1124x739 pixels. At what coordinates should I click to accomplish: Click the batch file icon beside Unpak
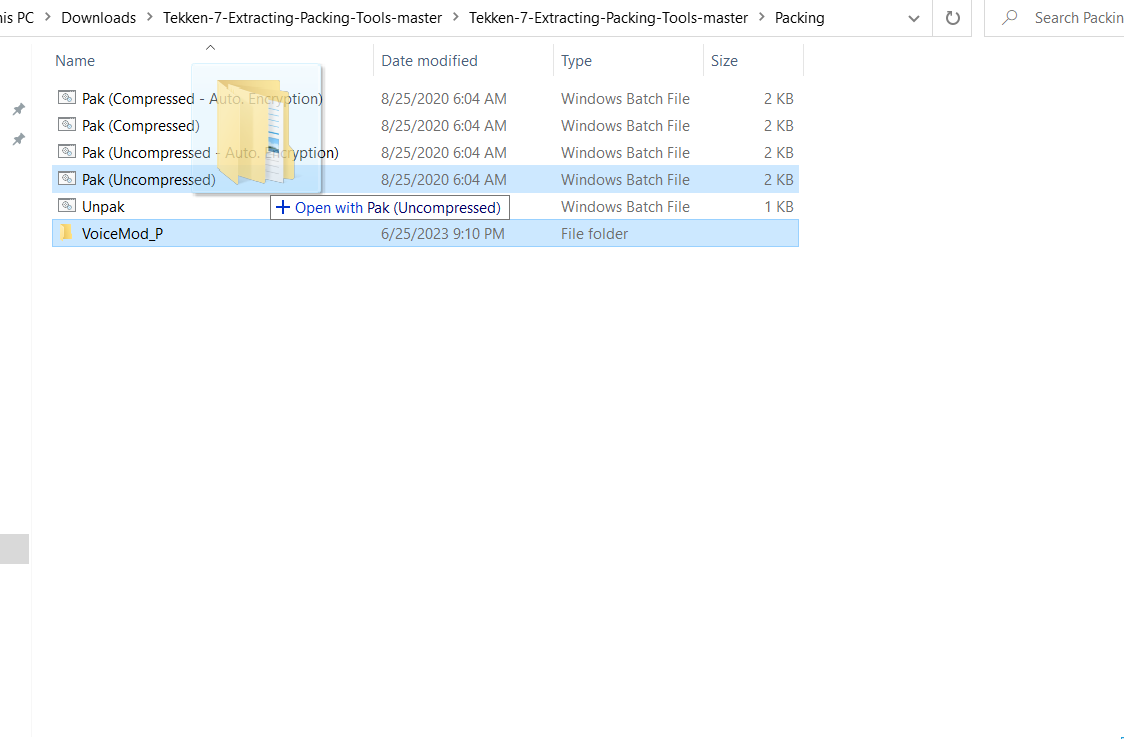coord(67,206)
